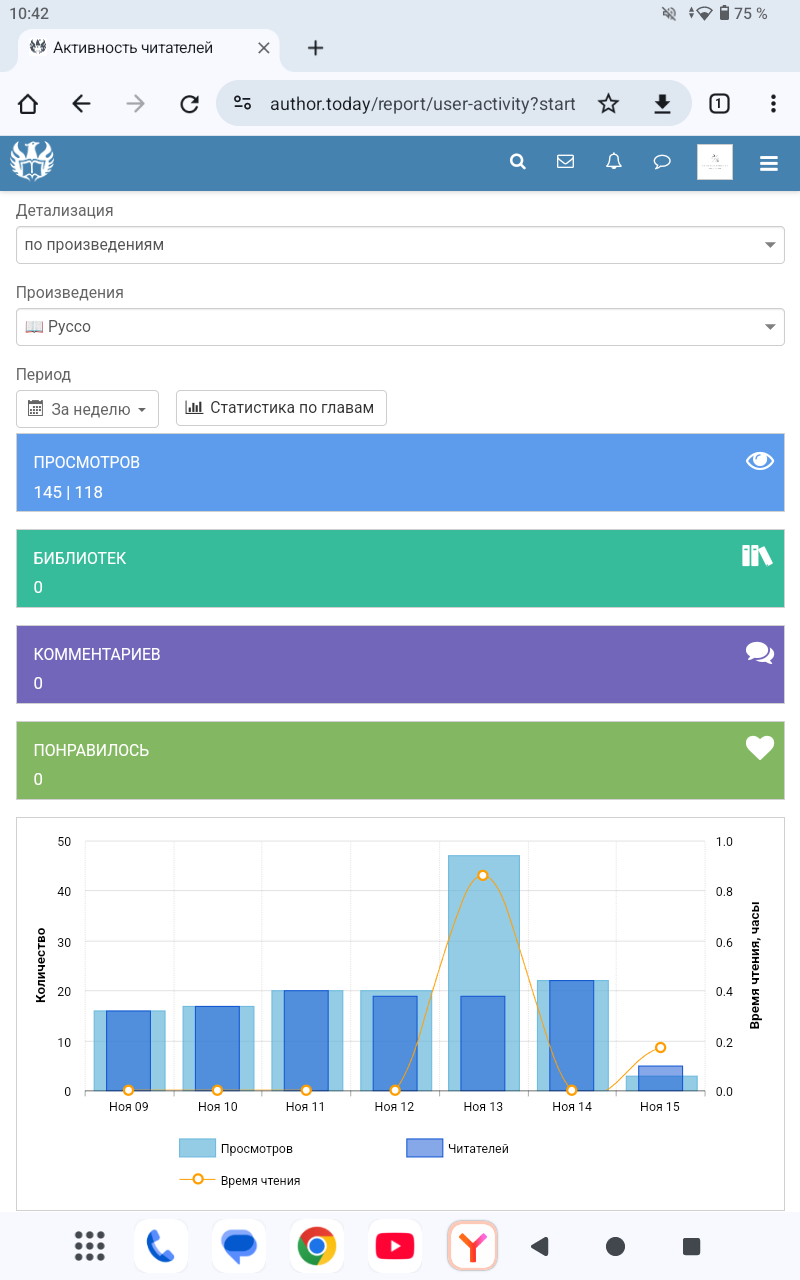Expand the Произведения dropdown showing Руссо

coord(400,327)
